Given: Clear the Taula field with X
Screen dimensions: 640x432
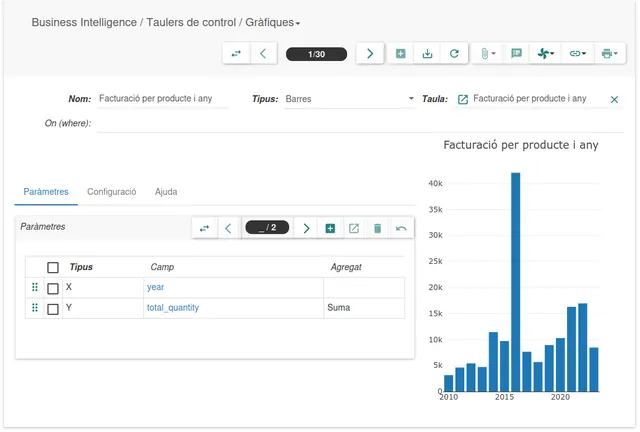Looking at the screenshot, I should pos(614,99).
